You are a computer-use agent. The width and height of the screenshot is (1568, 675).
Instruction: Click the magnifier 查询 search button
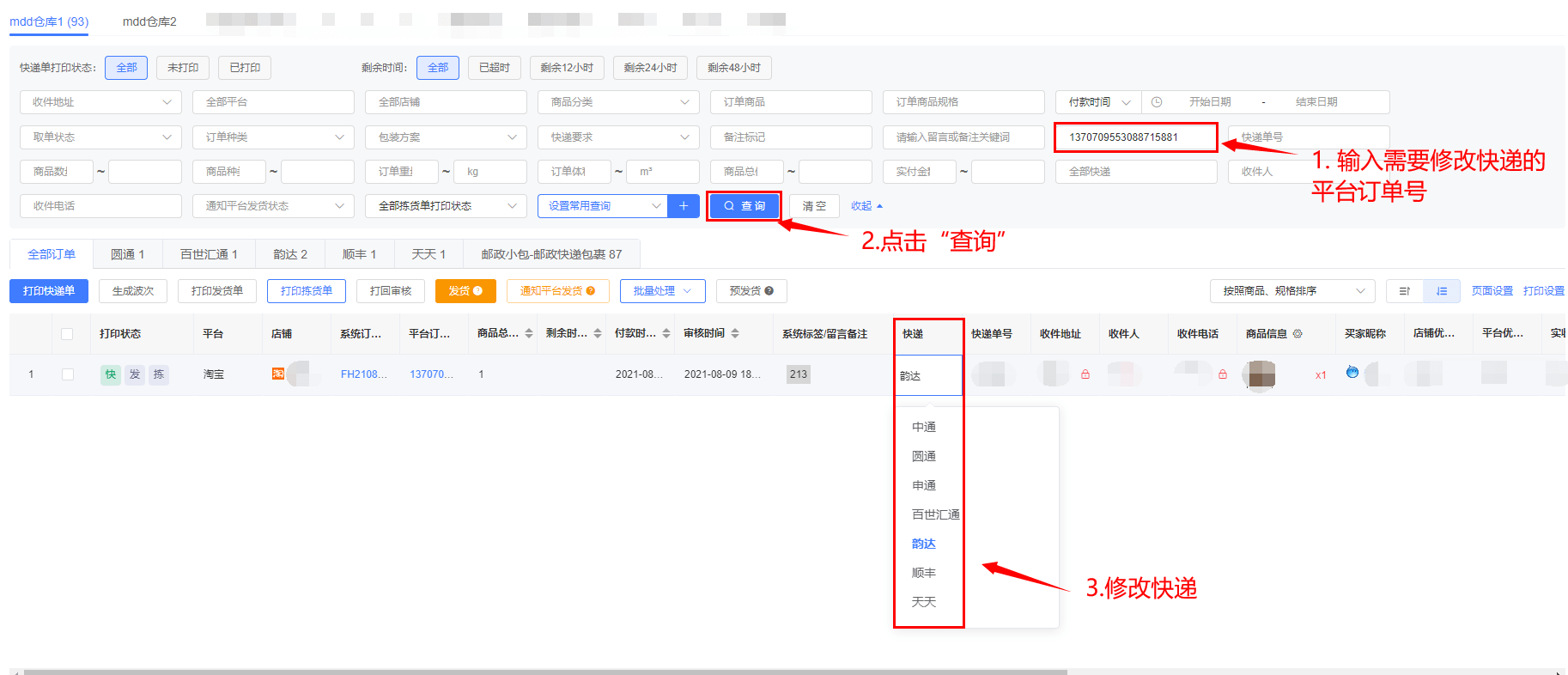tap(744, 206)
